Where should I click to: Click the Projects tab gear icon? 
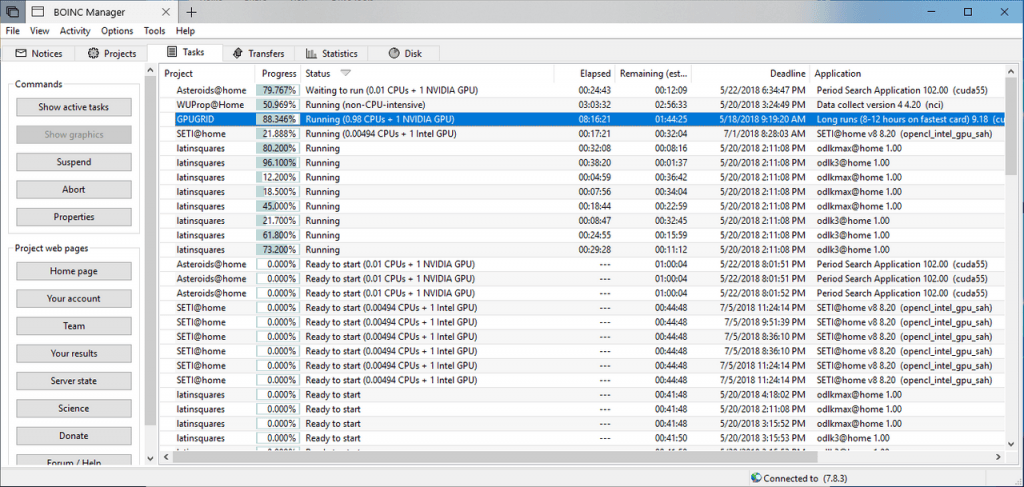pyautogui.click(x=93, y=54)
